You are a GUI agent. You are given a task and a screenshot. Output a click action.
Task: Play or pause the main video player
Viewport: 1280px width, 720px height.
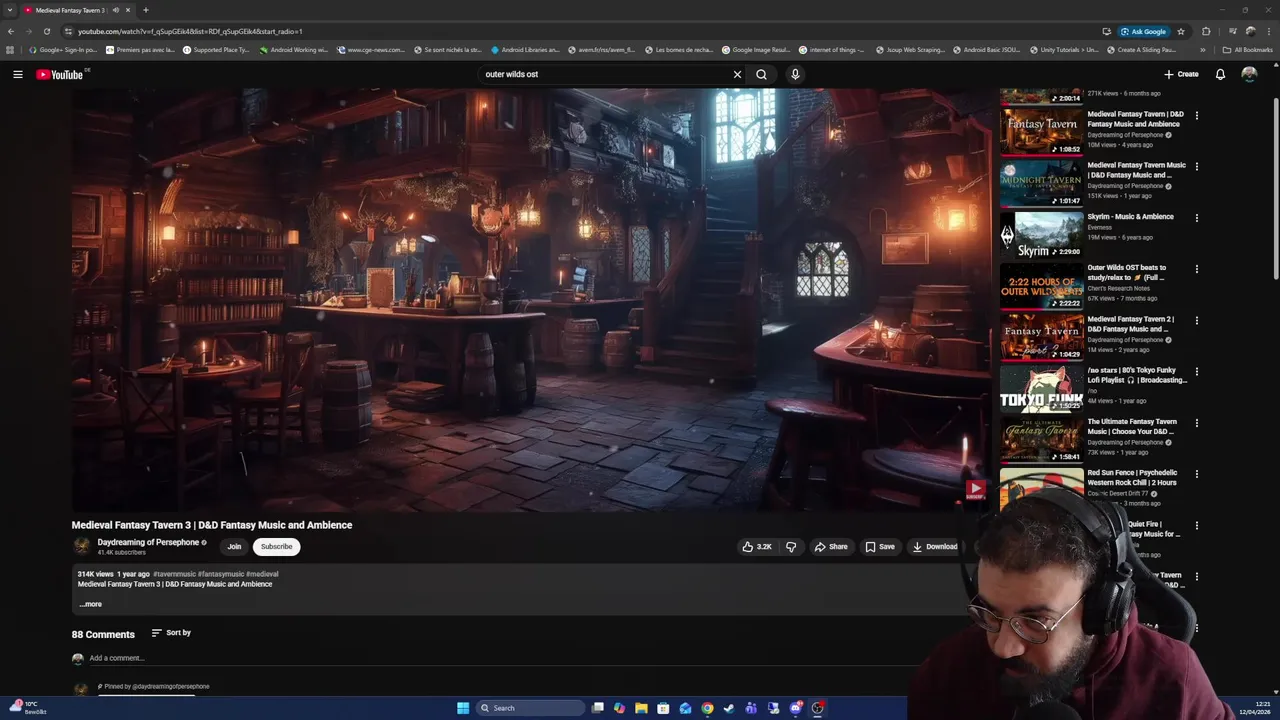point(530,300)
